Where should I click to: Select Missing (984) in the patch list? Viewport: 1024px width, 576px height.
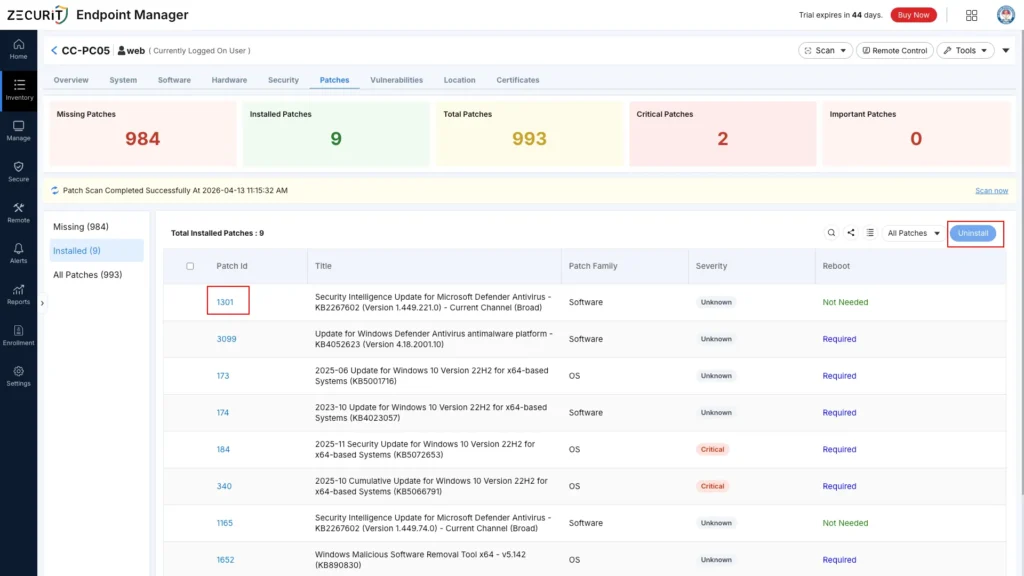pos(81,227)
